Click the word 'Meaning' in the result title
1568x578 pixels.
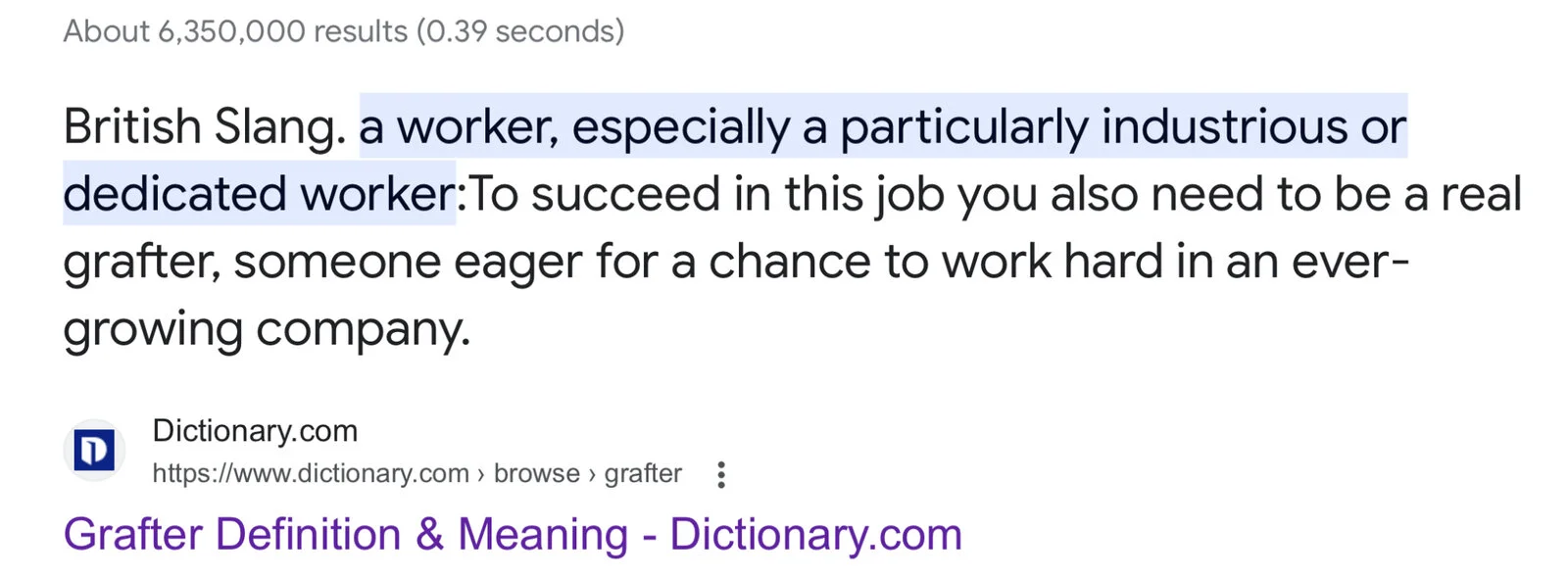click(x=543, y=535)
